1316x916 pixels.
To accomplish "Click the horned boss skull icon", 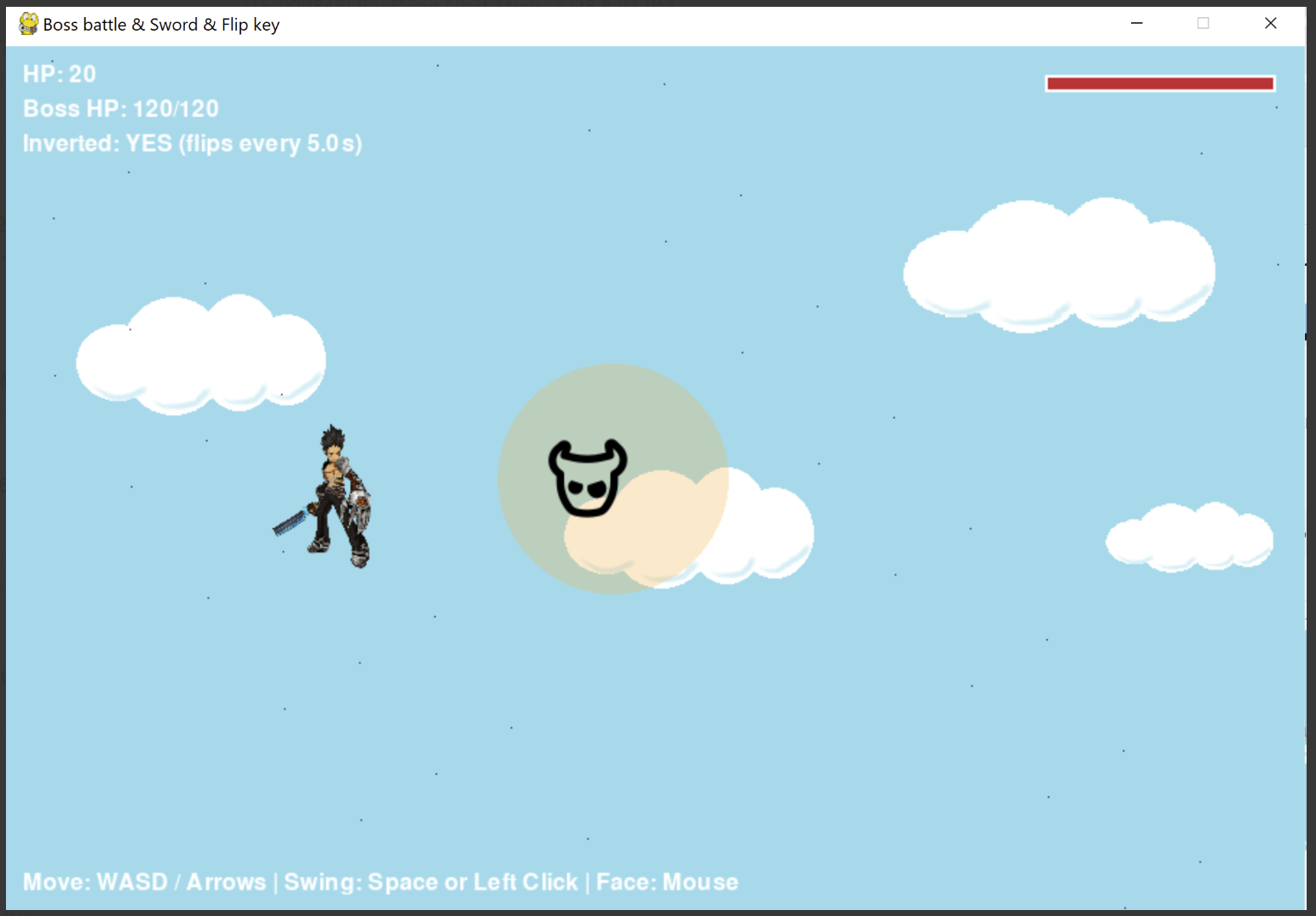I will click(x=587, y=478).
